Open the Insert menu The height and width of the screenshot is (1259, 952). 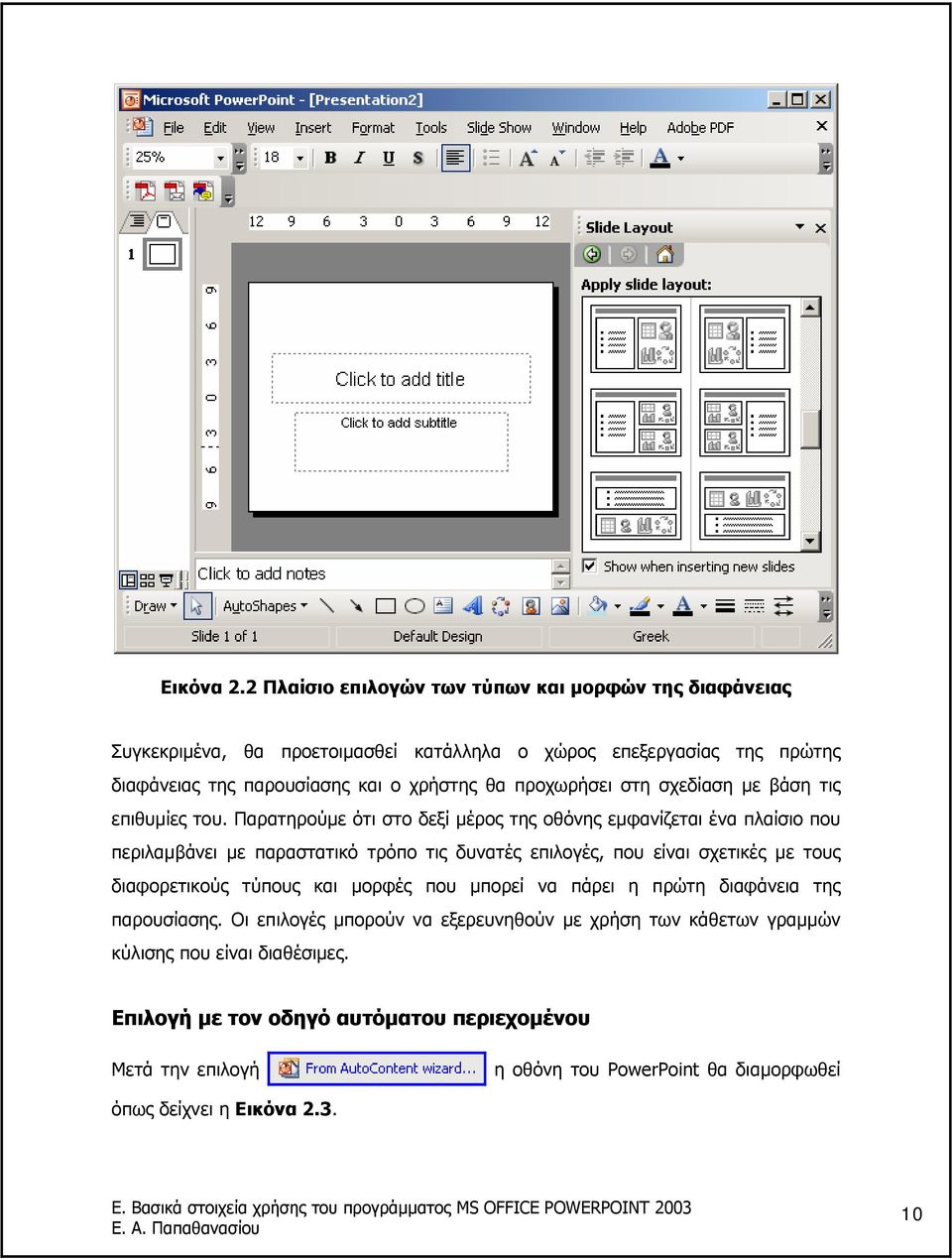pyautogui.click(x=313, y=128)
